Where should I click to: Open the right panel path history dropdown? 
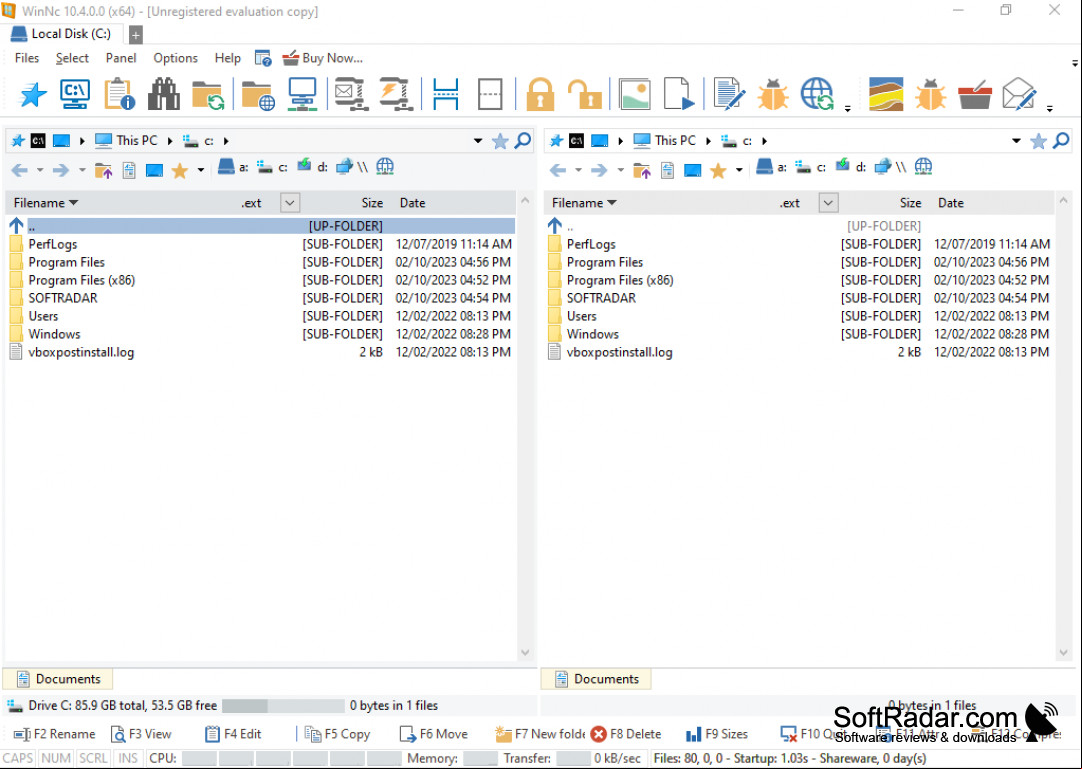pos(1016,141)
